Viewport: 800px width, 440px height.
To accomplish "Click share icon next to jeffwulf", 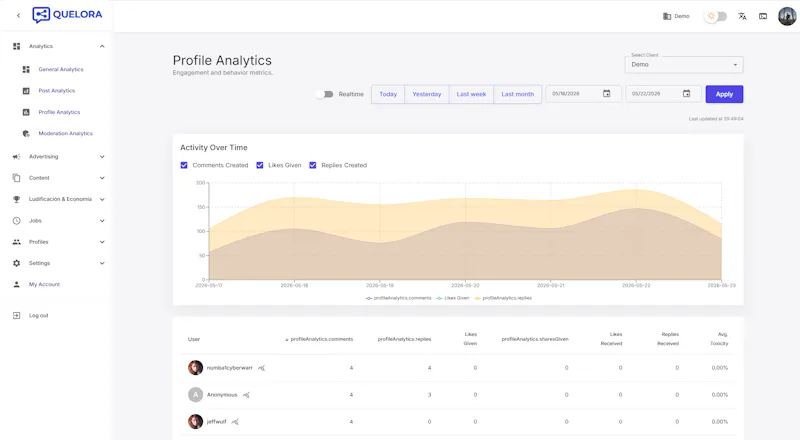I will (x=235, y=422).
